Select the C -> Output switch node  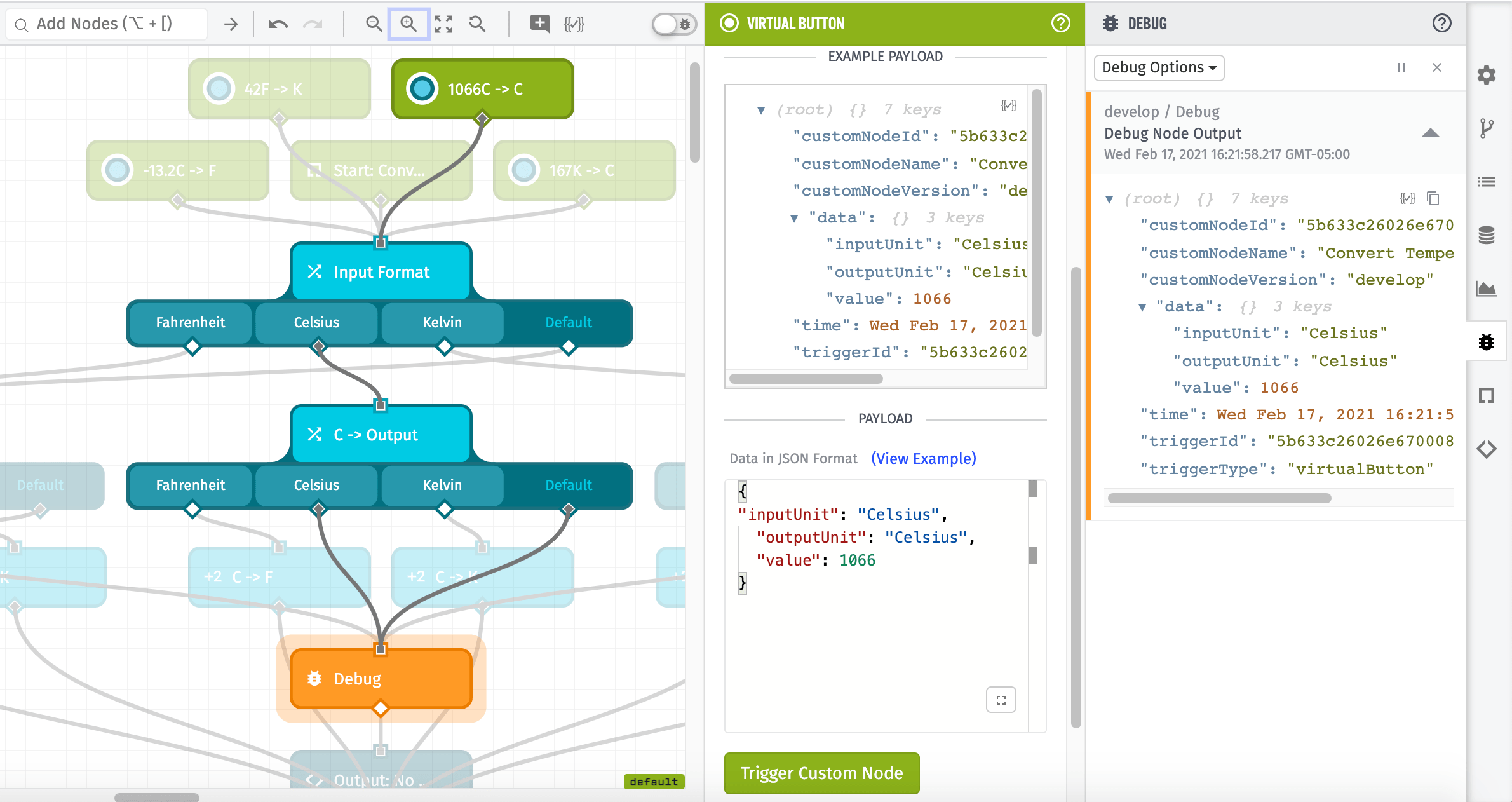381,435
